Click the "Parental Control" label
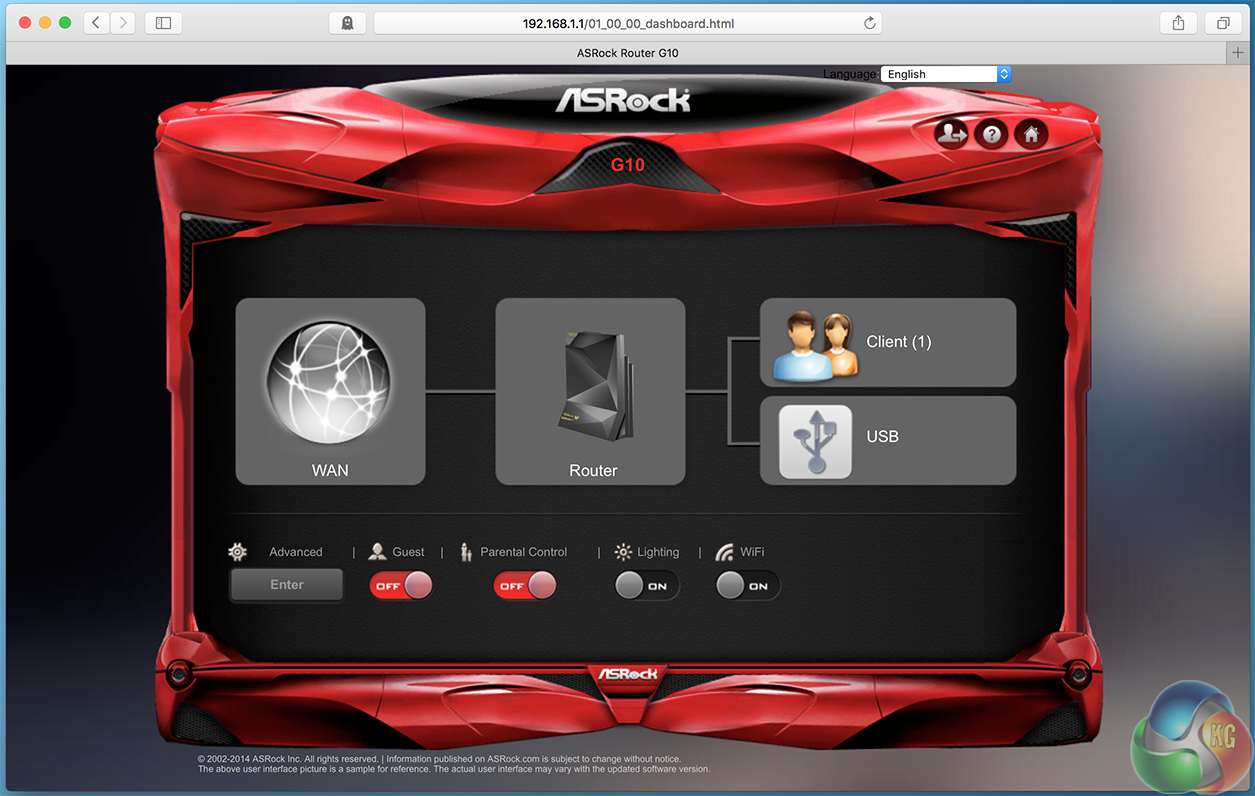Screen dimensions: 1255x796 tap(523, 552)
